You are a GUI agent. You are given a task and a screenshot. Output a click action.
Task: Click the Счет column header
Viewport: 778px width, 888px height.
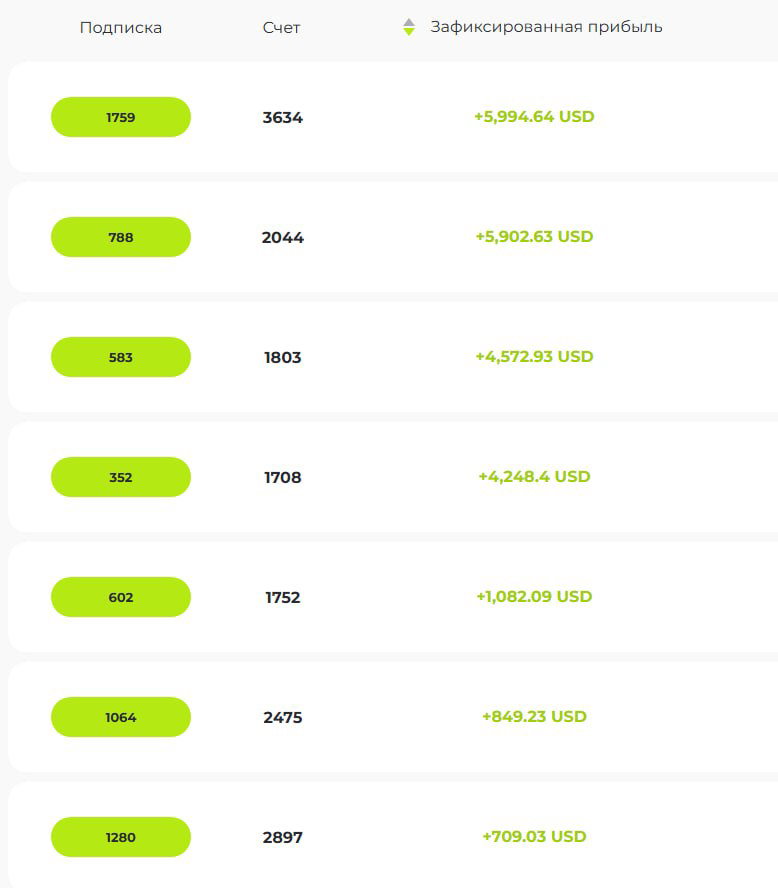click(x=281, y=28)
